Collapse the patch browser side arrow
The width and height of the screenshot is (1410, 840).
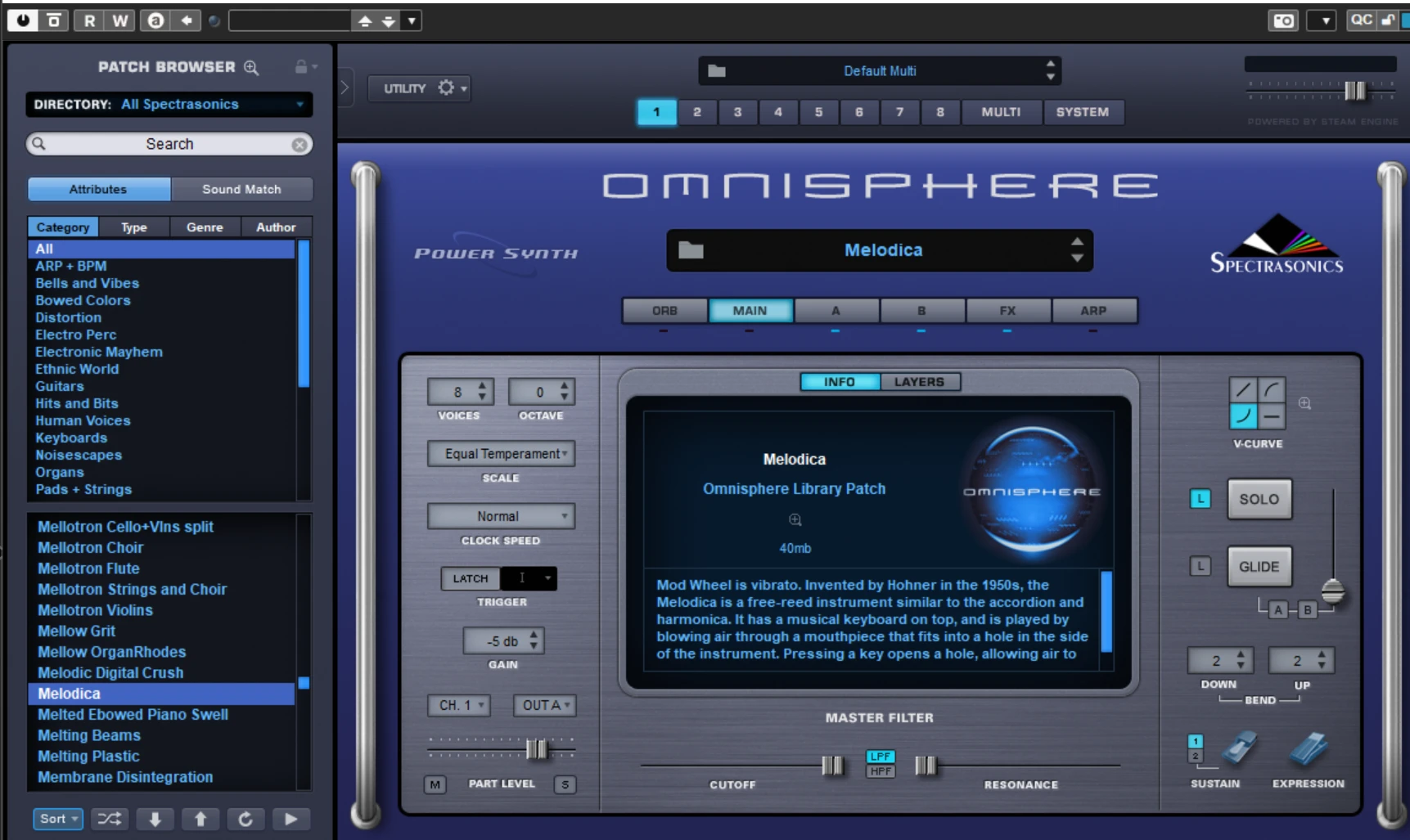(x=345, y=88)
